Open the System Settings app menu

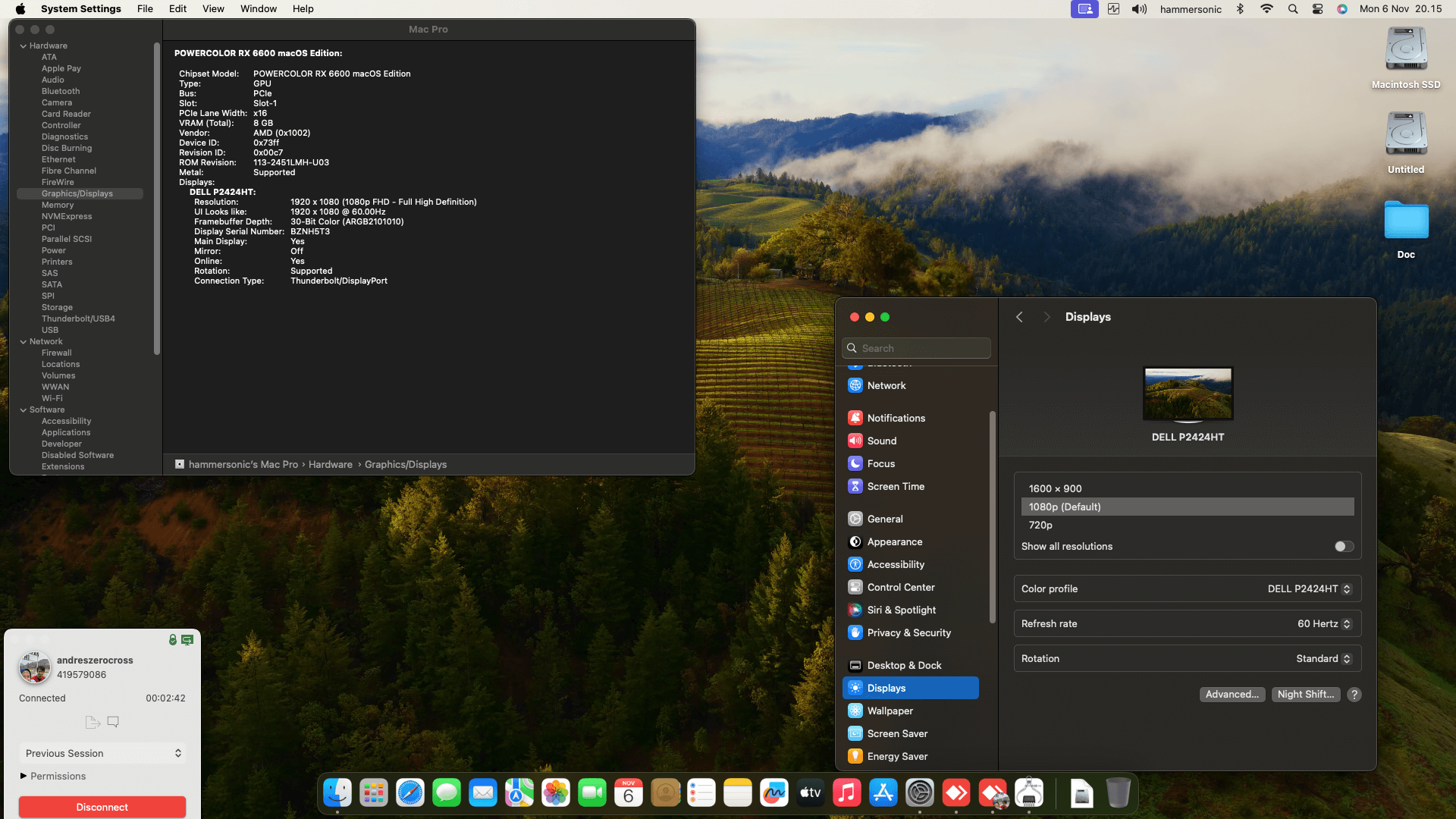[x=81, y=9]
